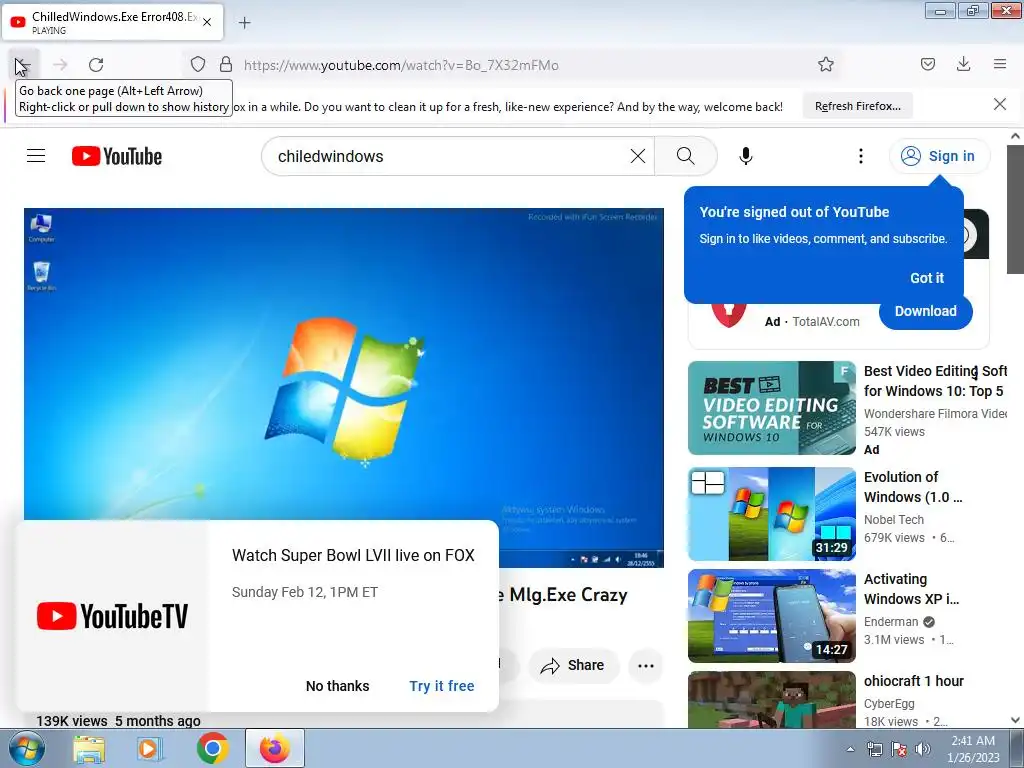Click page scroll down arrow
The width and height of the screenshot is (1024, 768).
[1015, 720]
